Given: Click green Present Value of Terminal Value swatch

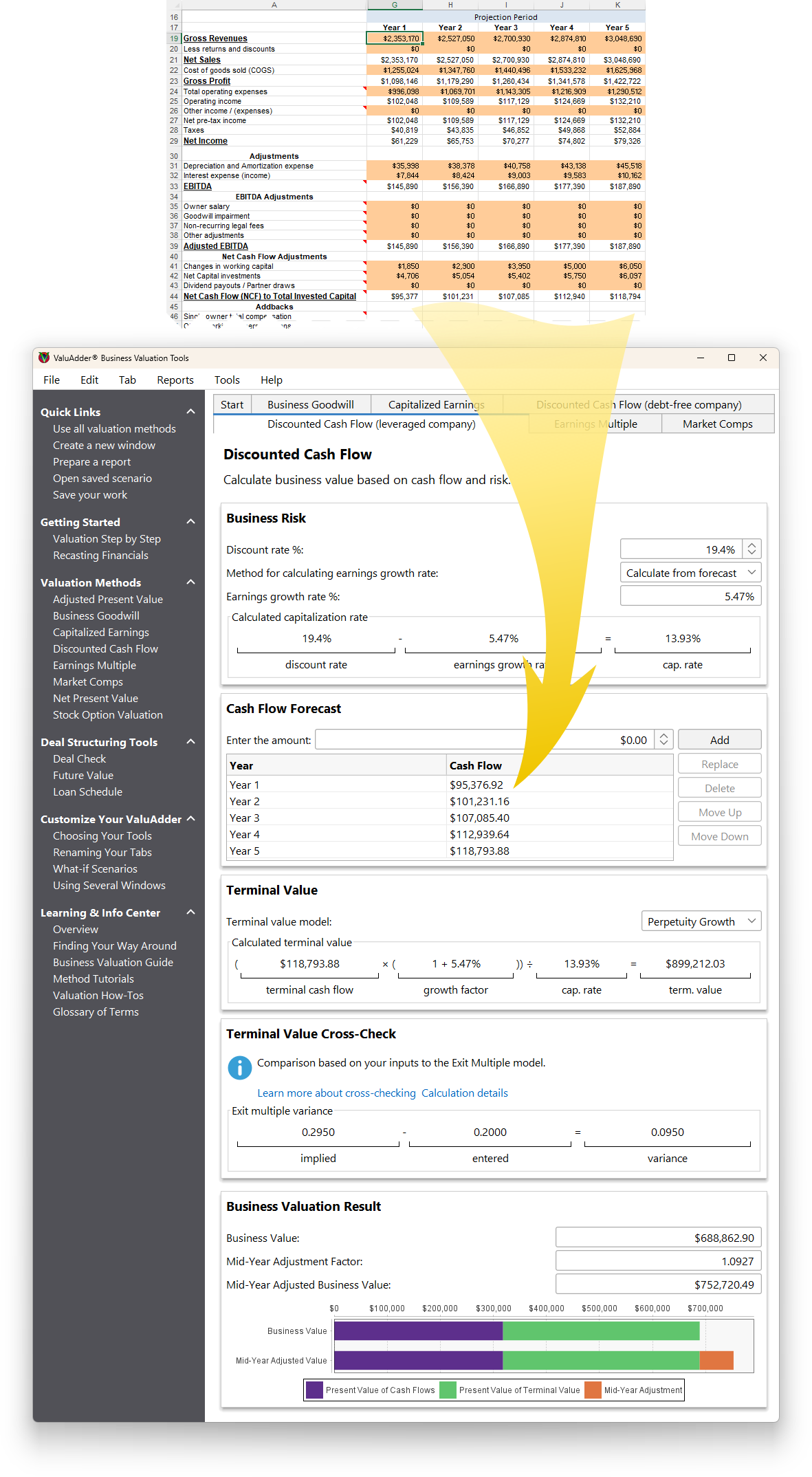Looking at the screenshot, I should [x=448, y=1390].
